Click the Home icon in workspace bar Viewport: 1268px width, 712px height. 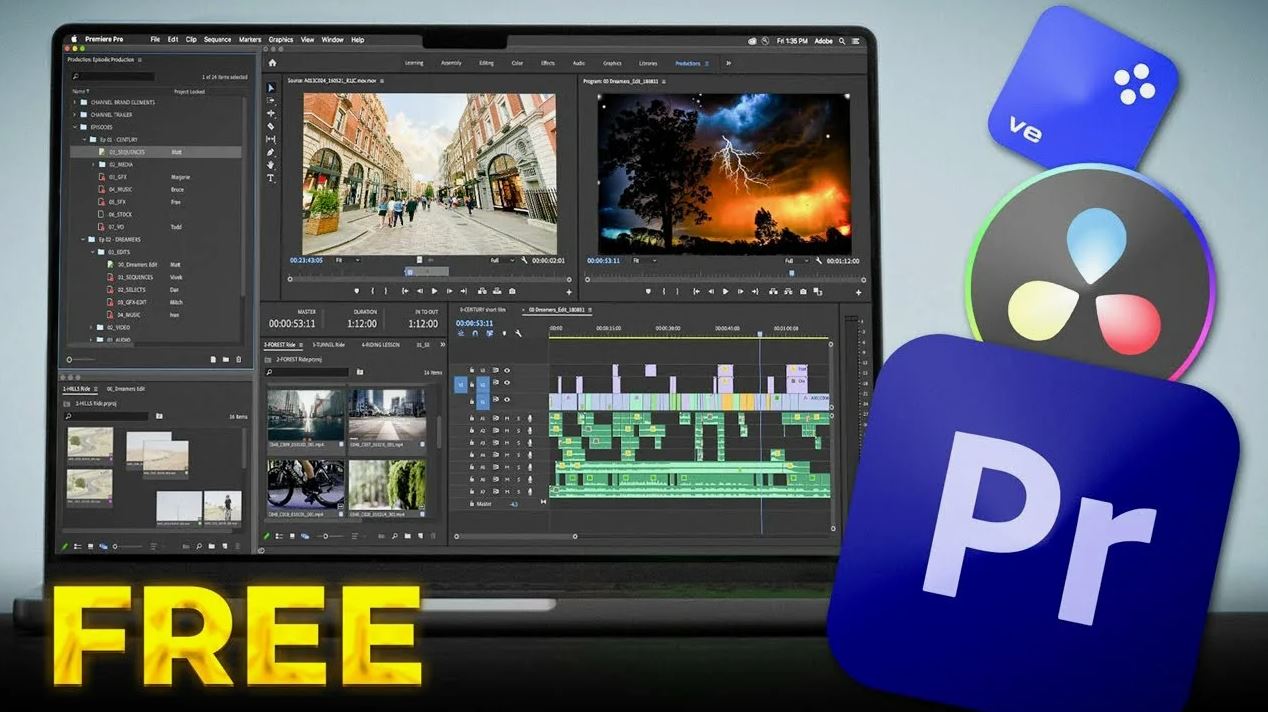tap(272, 63)
